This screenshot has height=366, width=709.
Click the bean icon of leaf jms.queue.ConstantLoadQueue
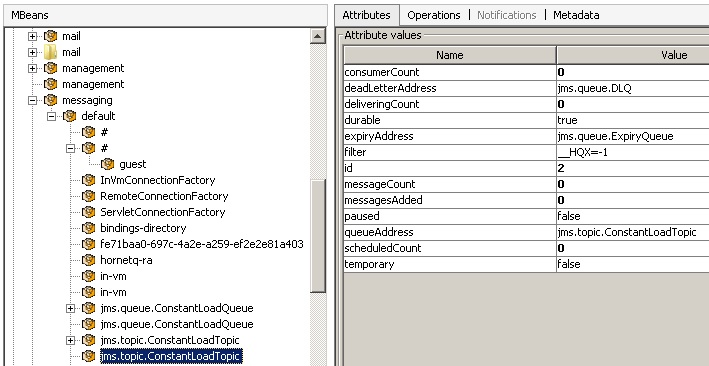click(89, 324)
